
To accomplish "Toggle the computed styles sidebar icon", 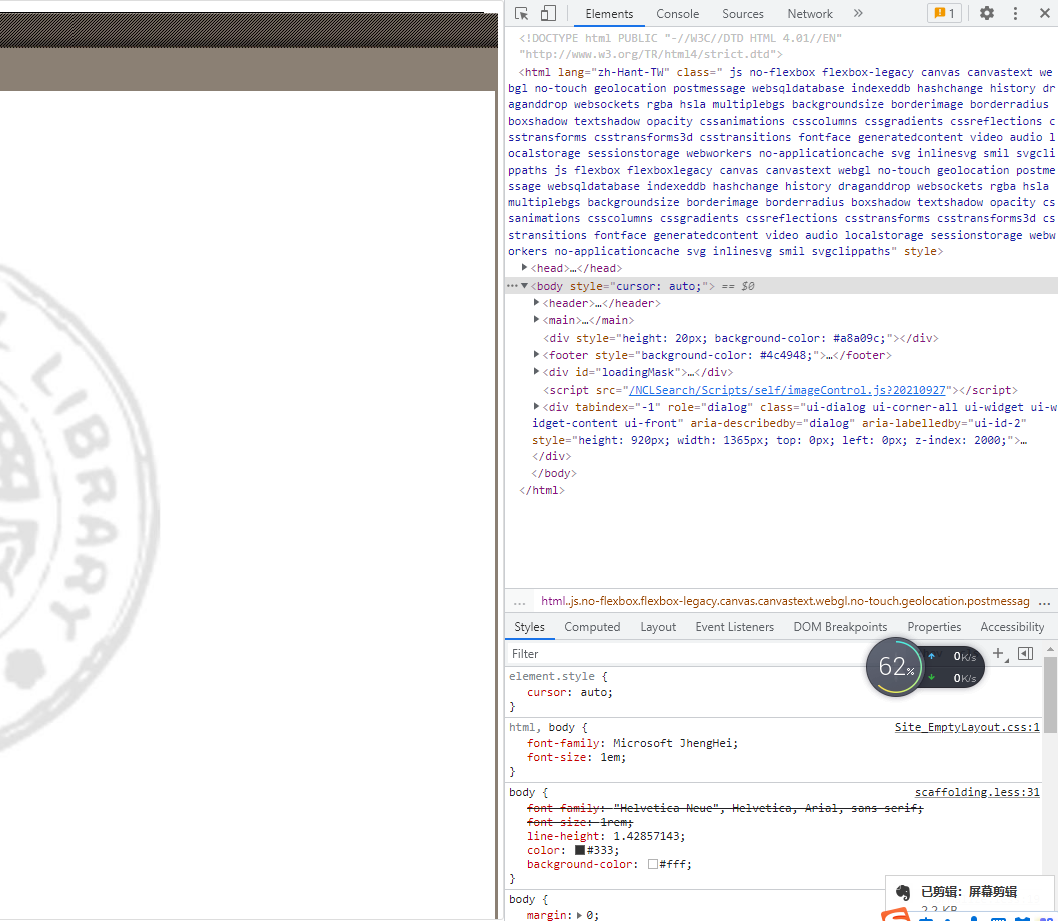I will point(1025,653).
